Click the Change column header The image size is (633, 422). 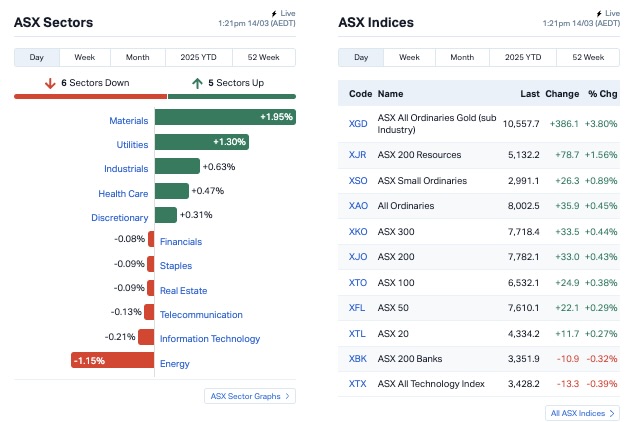click(x=562, y=94)
